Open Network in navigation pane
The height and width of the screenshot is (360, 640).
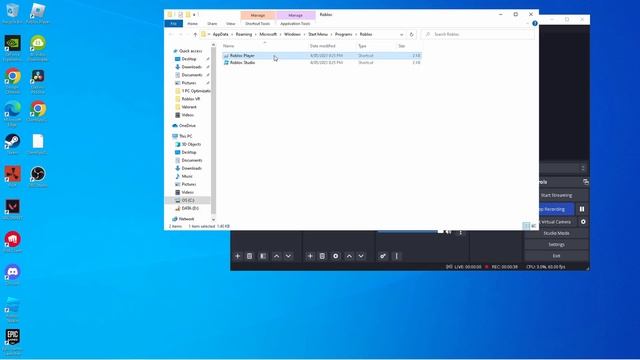[186, 219]
